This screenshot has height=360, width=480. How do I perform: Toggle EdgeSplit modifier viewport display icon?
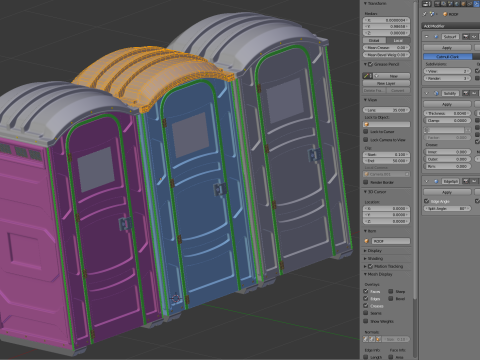point(474,181)
